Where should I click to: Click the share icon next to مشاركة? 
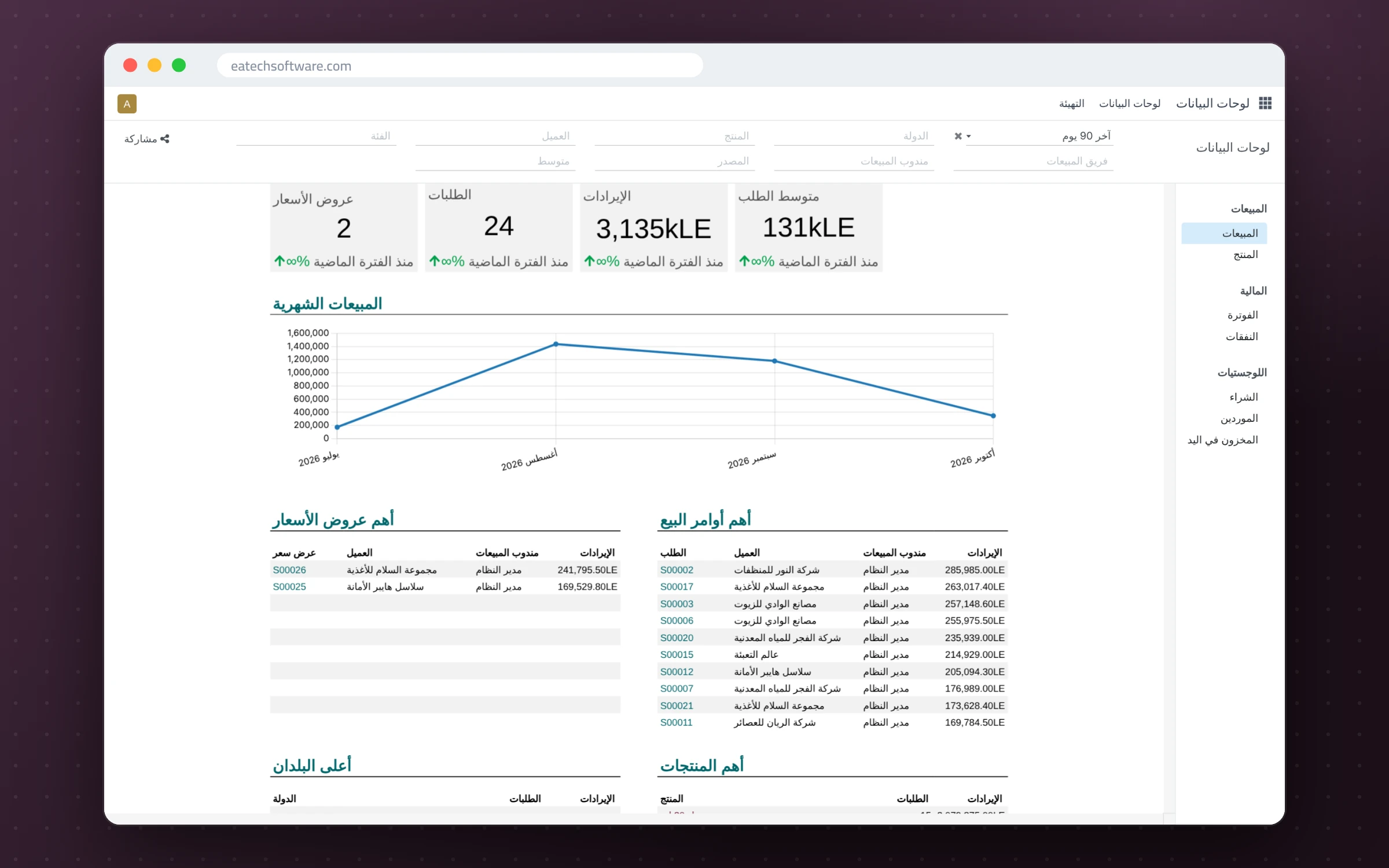point(165,139)
